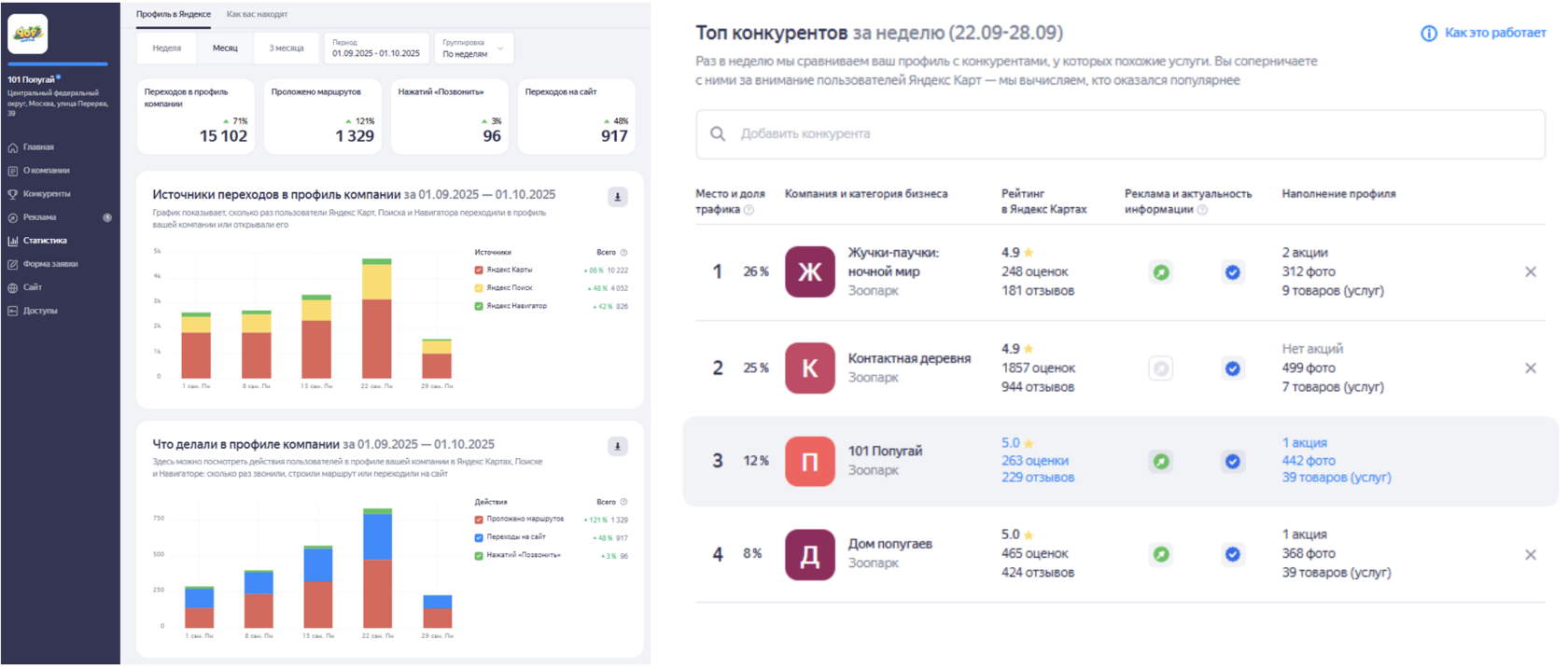The width and height of the screenshot is (1568, 667).
Task: Select the Месяц period button
Action: coord(225,48)
